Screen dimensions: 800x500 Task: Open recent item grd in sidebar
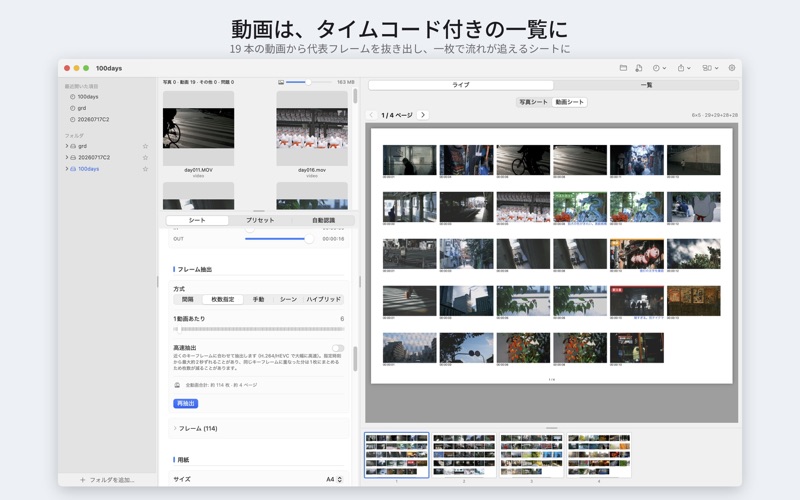tap(82, 108)
